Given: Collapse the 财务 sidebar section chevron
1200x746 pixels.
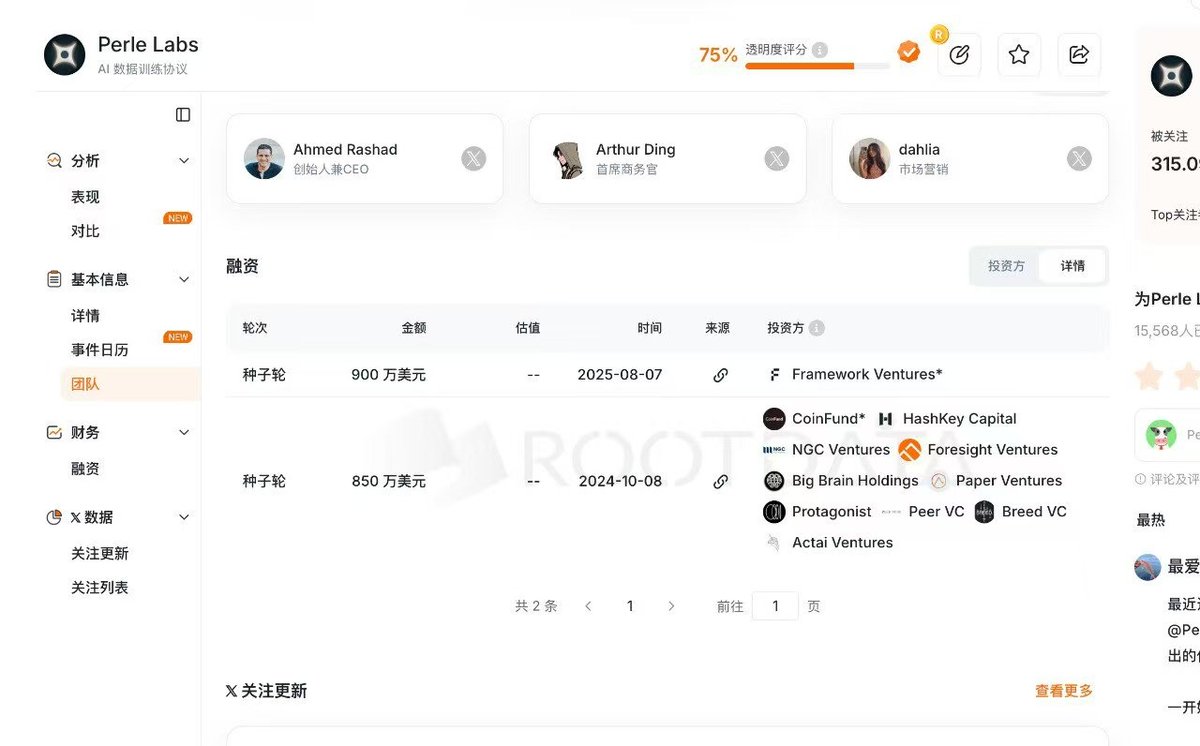Looking at the screenshot, I should pos(184,433).
